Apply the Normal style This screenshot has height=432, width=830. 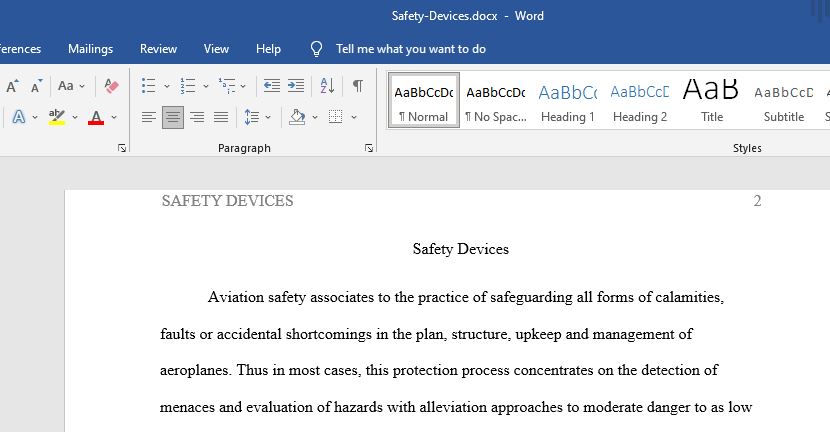tap(423, 101)
